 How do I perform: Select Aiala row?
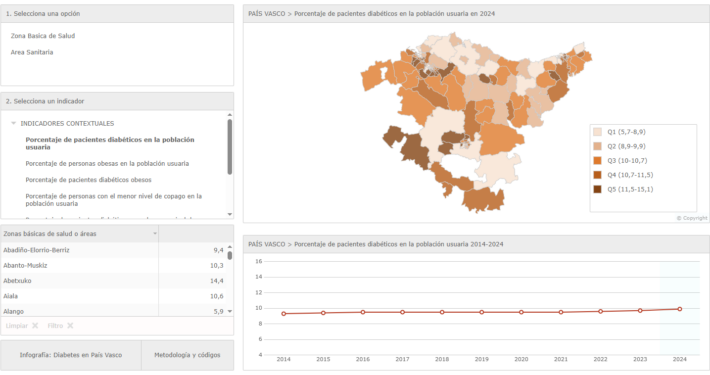coord(112,296)
